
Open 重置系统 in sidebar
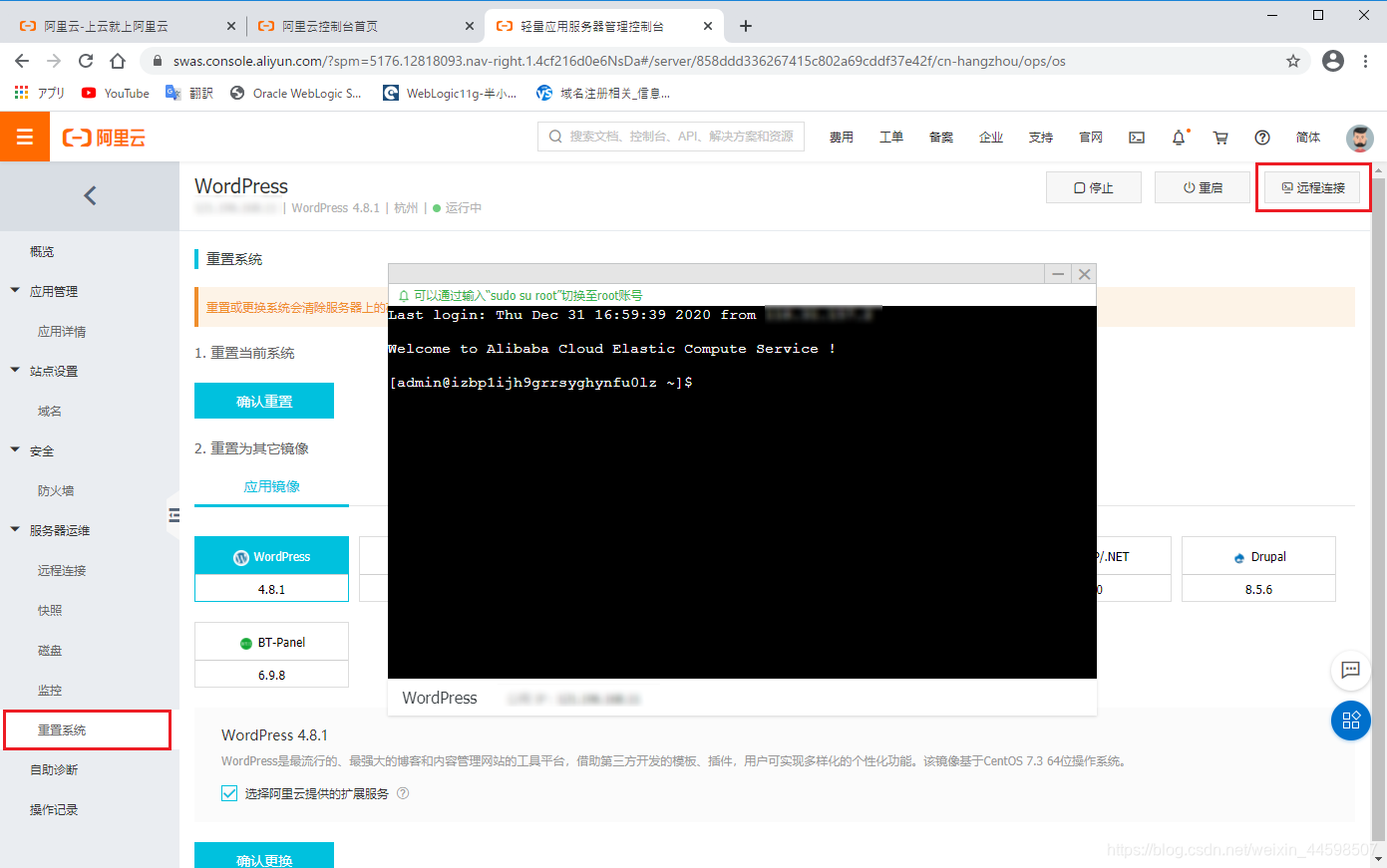62,729
